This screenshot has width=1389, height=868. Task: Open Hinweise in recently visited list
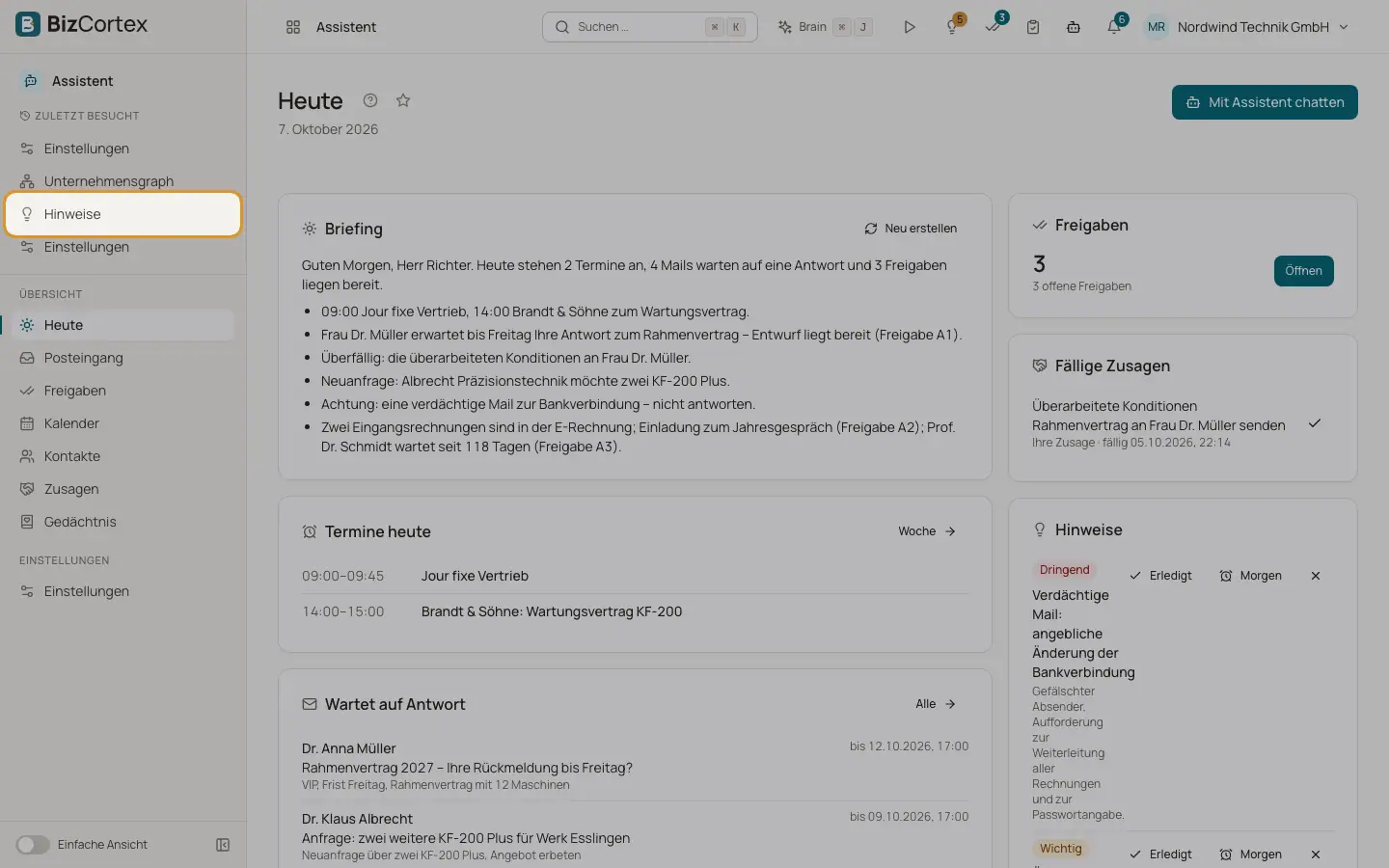[x=123, y=214]
